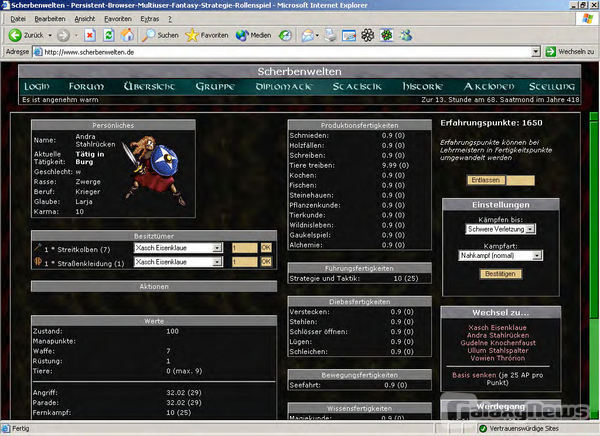Screen dimensions: 600x436
Task: Open the Favoriten star in toolbar
Action: point(191,34)
